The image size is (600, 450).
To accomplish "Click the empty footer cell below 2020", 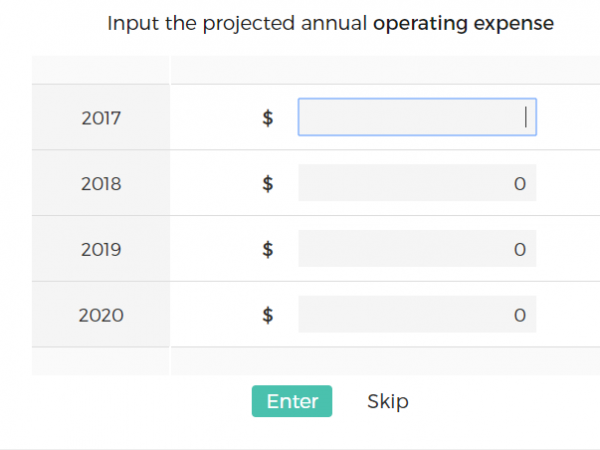I will pyautogui.click(x=101, y=361).
